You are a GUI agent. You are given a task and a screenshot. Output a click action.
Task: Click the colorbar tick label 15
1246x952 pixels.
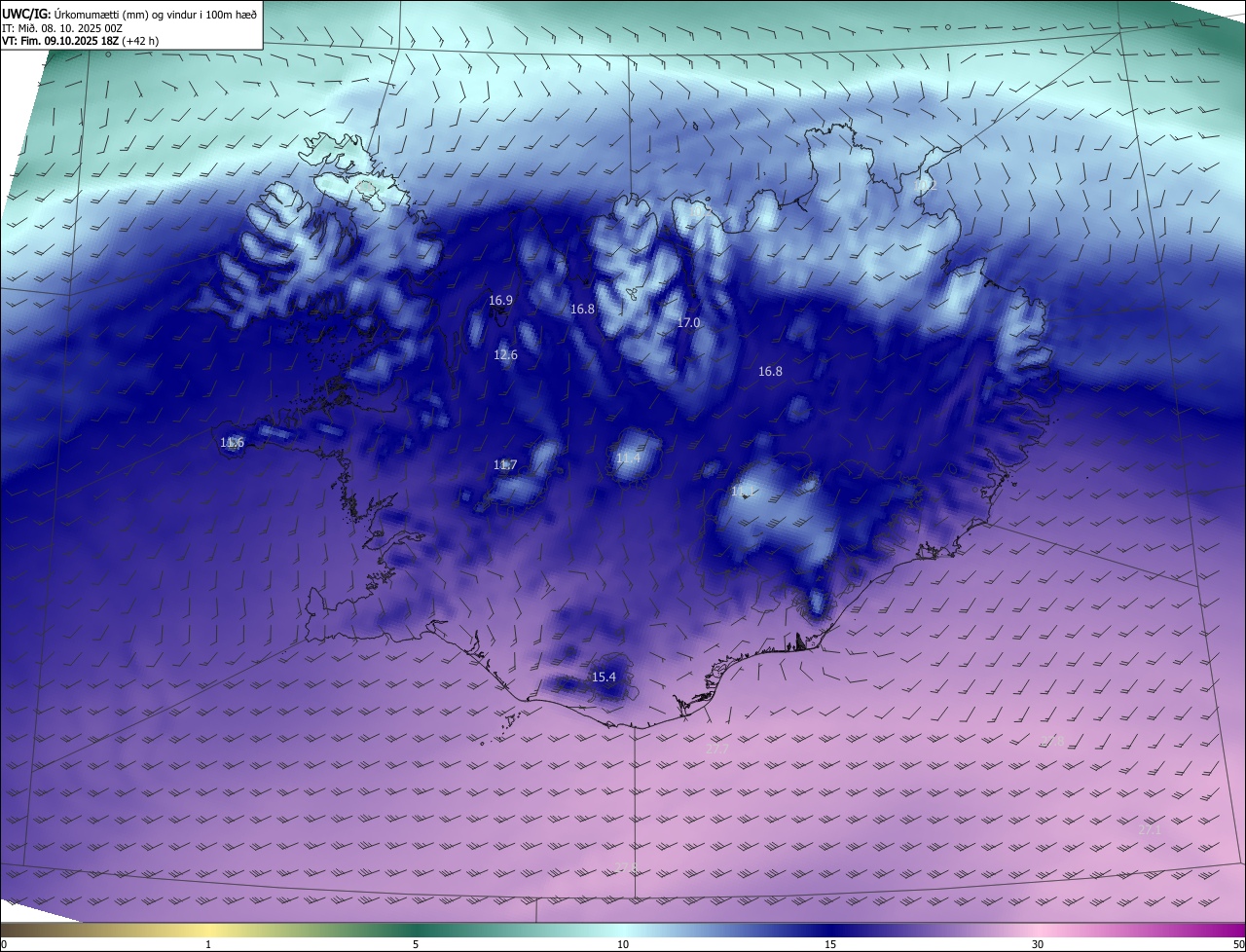(x=830, y=944)
